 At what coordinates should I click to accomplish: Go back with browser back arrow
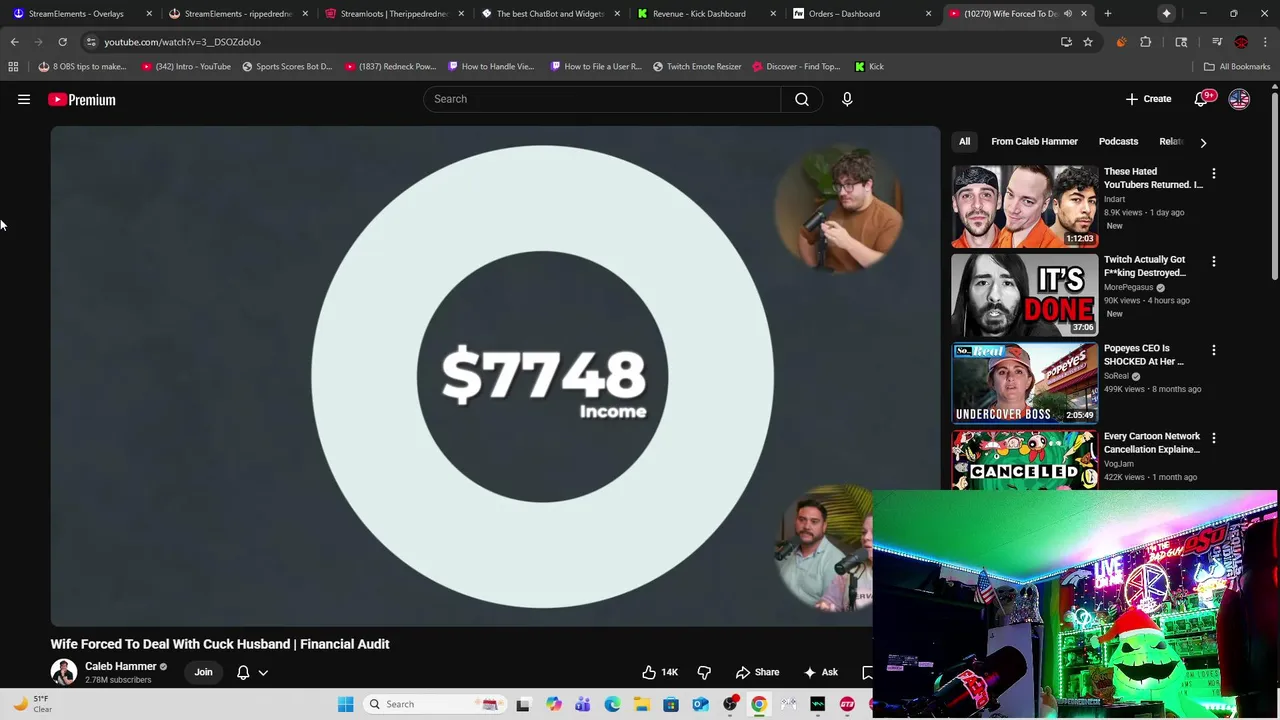click(x=14, y=42)
